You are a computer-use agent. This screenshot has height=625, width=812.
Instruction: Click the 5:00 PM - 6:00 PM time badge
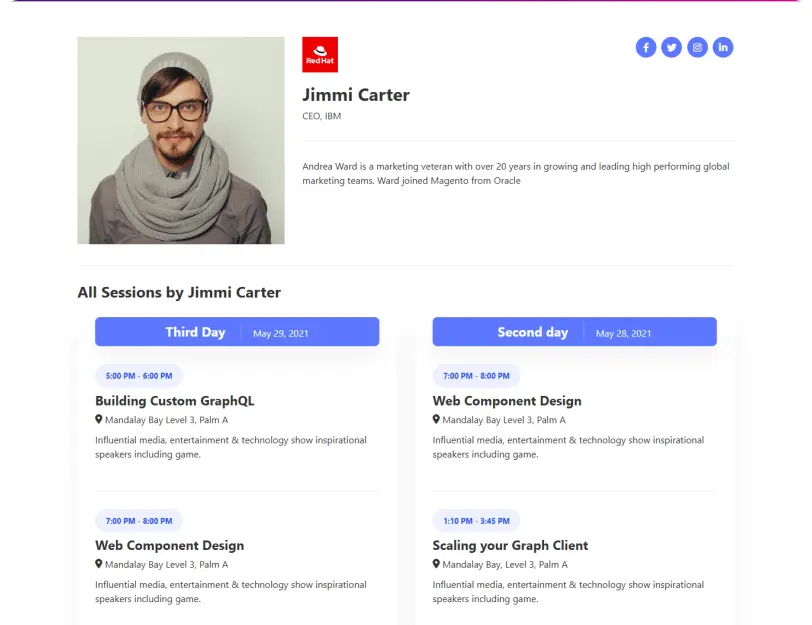[139, 376]
